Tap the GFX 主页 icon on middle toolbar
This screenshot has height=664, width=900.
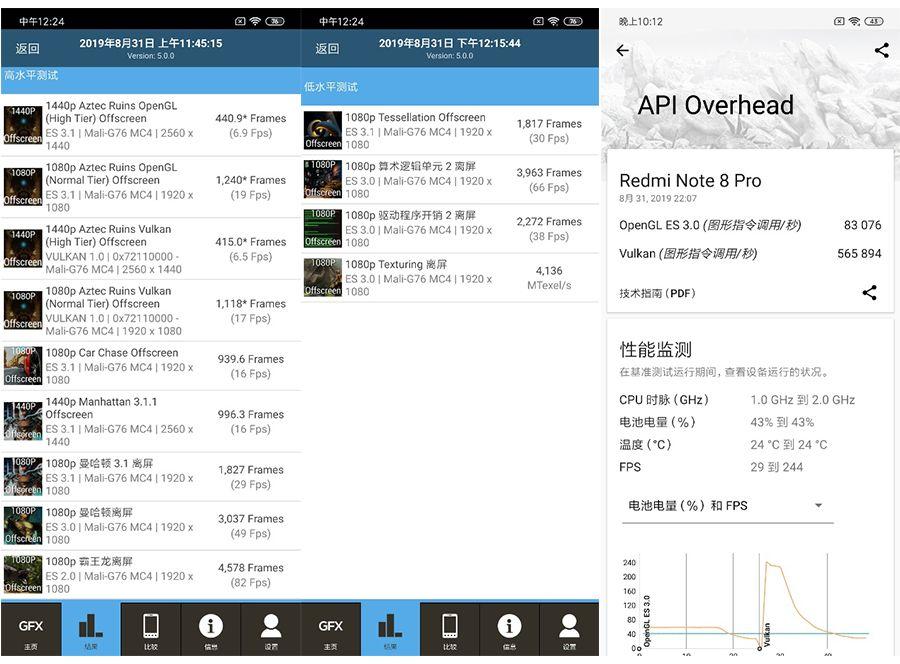click(x=330, y=628)
